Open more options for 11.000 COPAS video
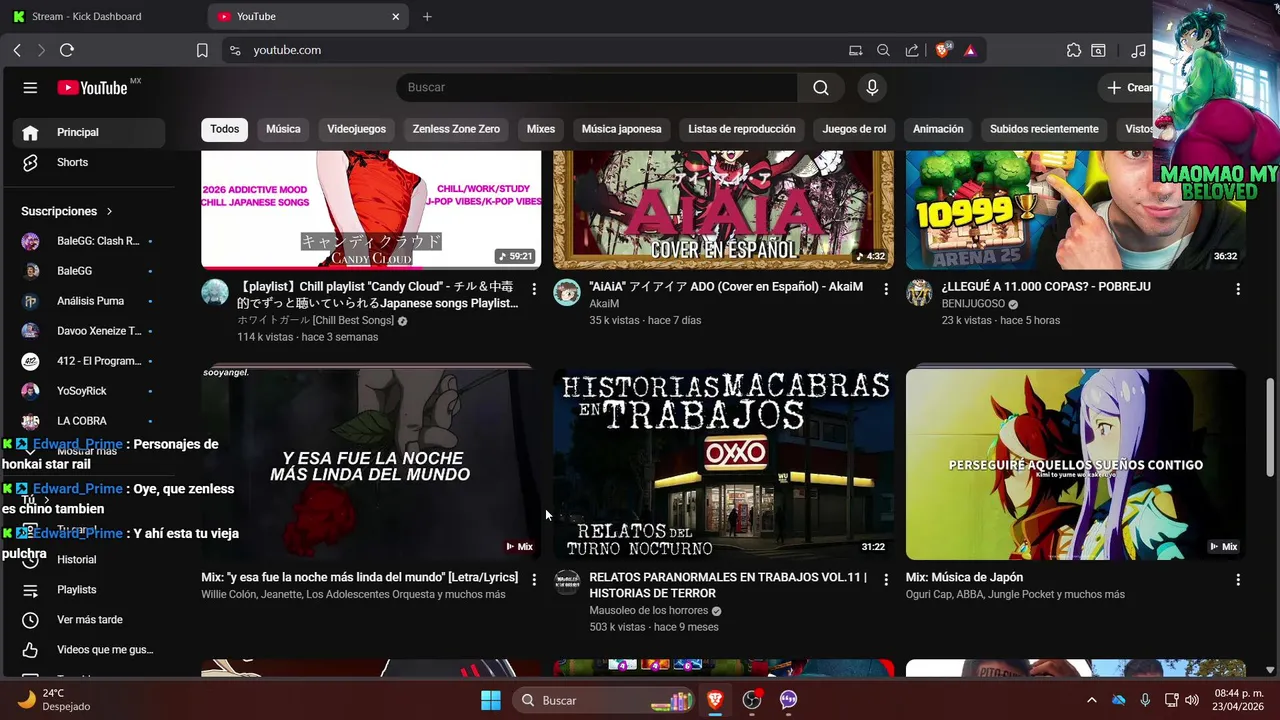 click(1238, 289)
